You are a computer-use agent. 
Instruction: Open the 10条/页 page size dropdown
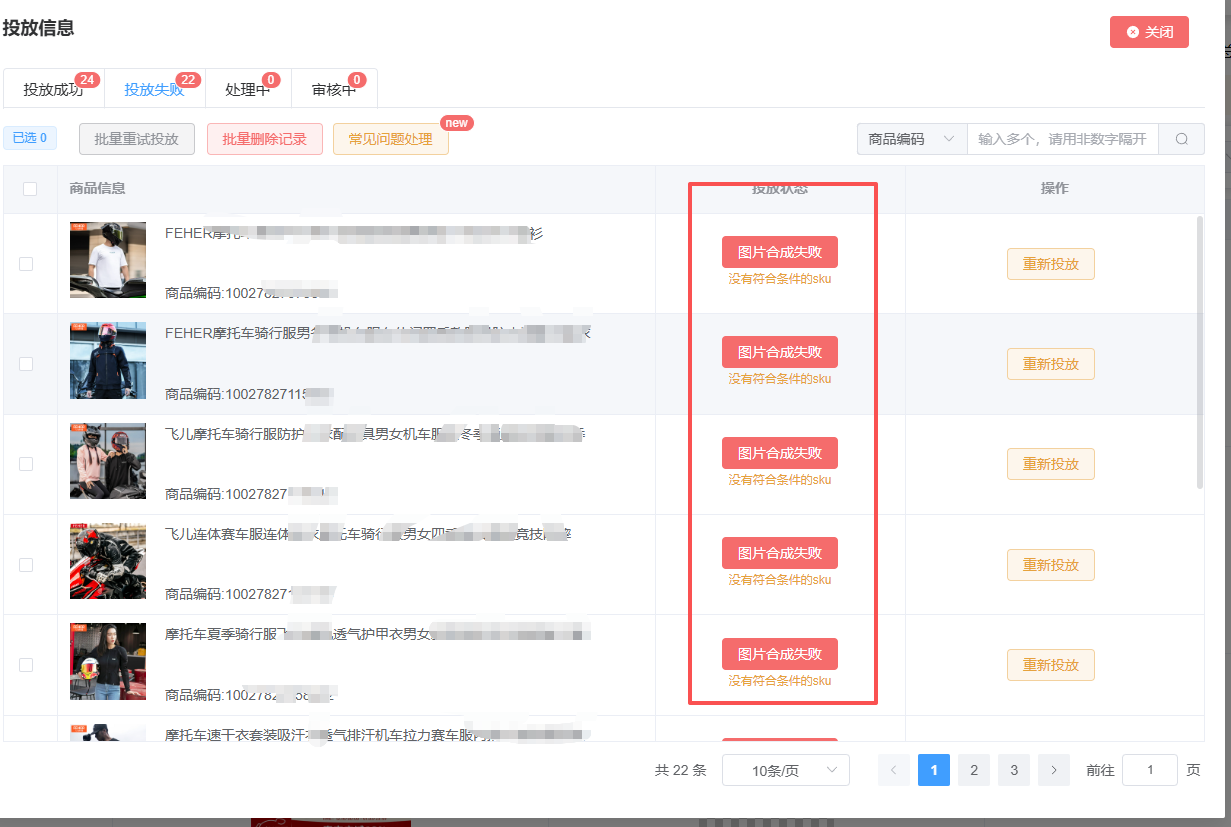click(x=785, y=770)
